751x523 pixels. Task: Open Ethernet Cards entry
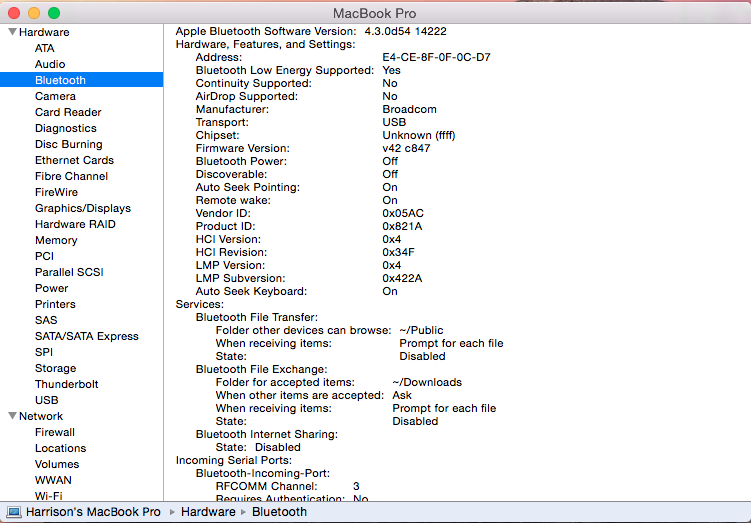74,160
